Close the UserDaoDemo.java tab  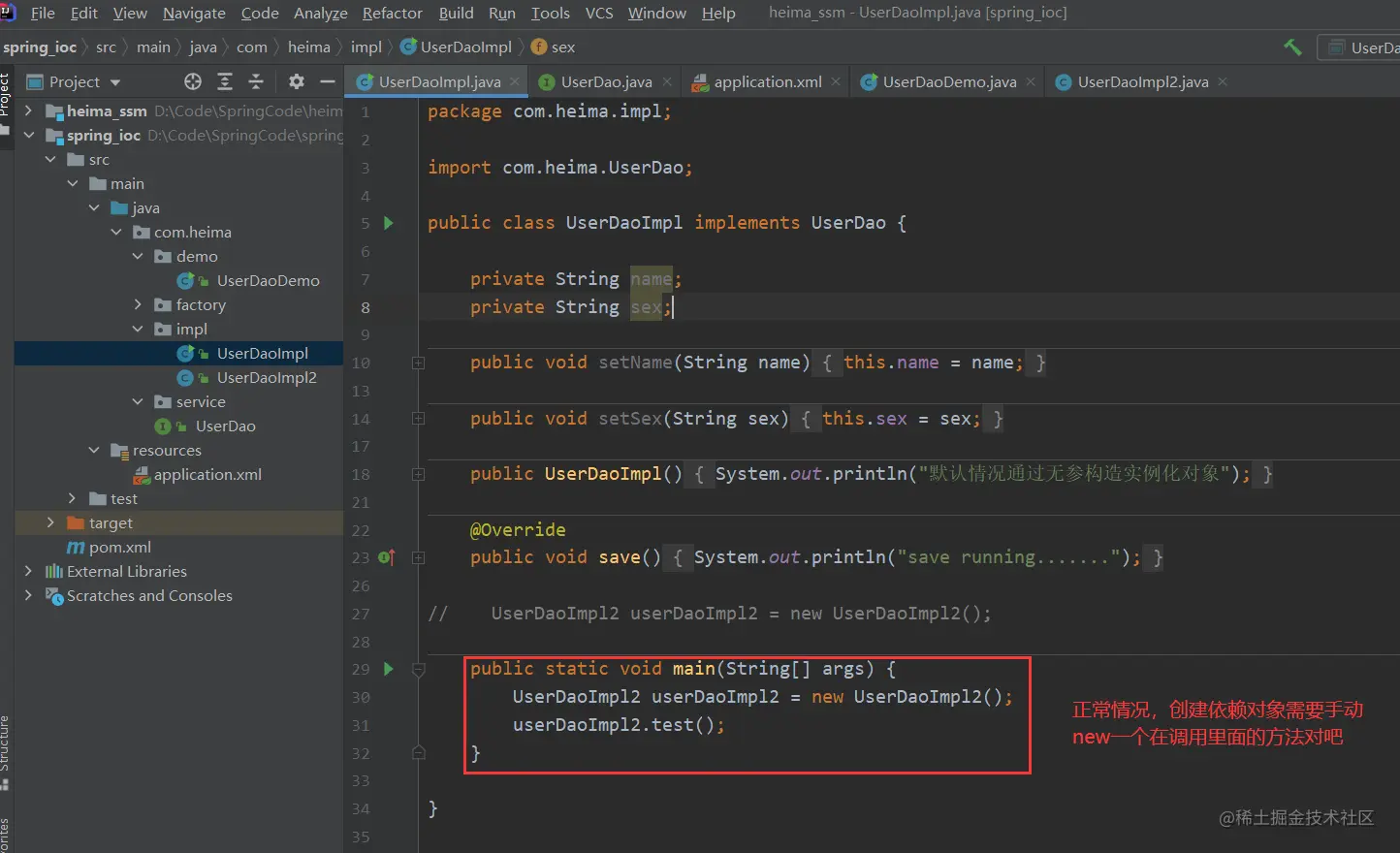coord(1031,81)
